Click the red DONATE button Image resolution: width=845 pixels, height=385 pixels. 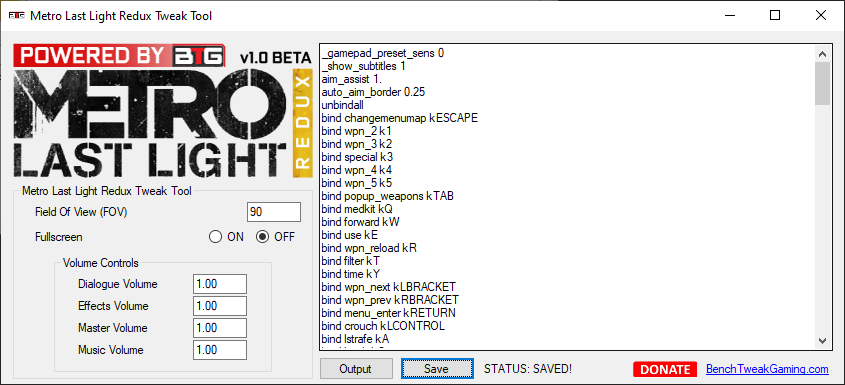click(665, 369)
